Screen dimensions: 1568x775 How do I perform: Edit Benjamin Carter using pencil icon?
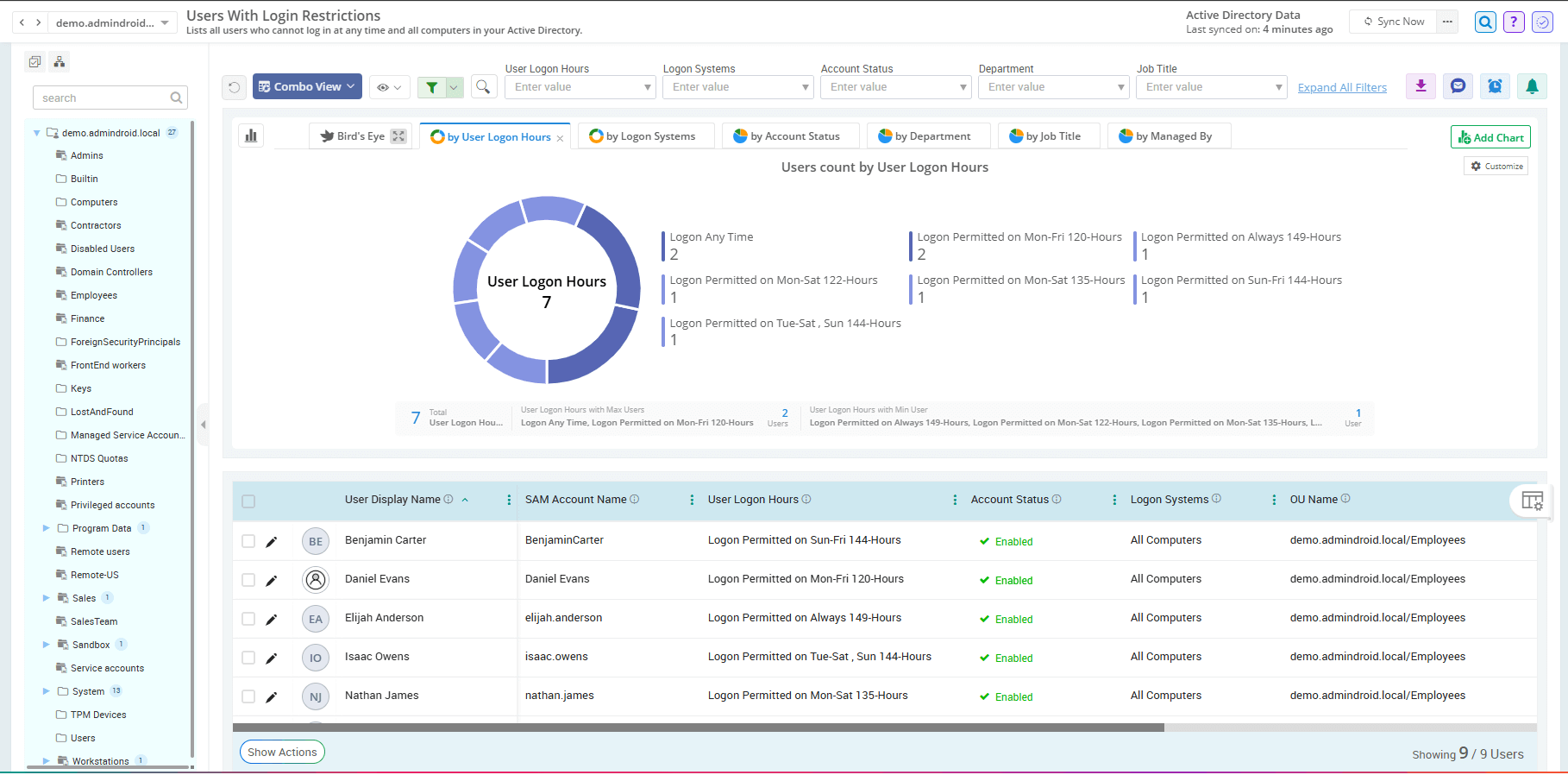pos(271,542)
